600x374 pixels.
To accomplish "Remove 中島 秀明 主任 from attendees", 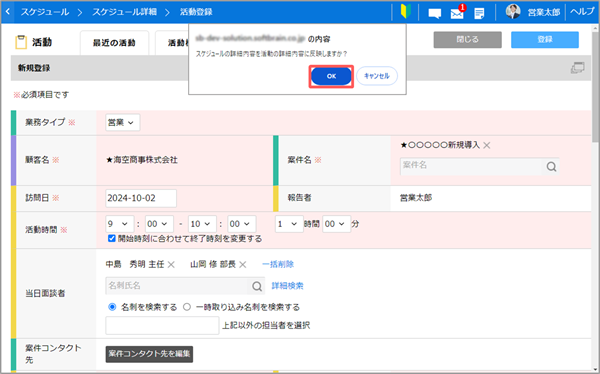I will point(171,265).
